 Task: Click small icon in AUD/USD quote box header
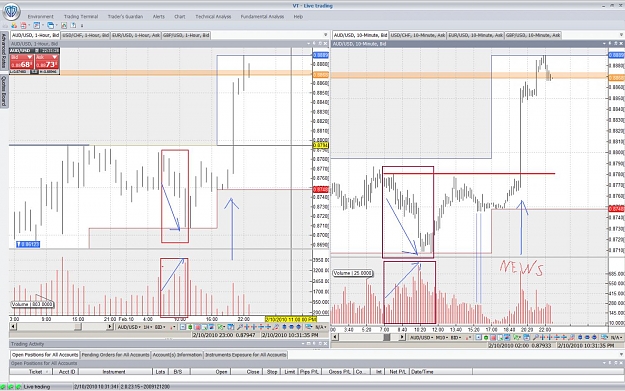36,51
